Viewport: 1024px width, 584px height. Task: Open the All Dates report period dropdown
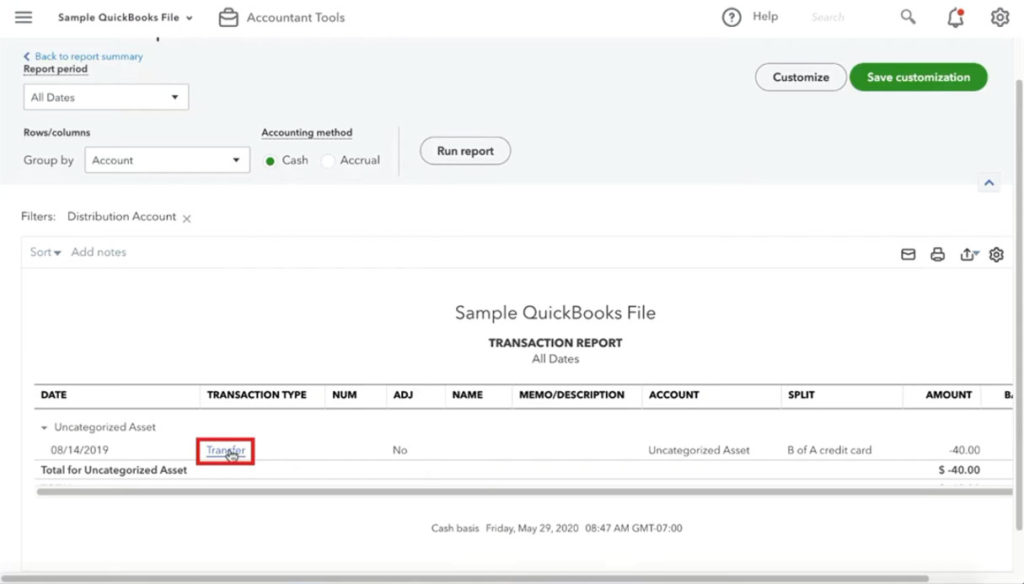tap(105, 97)
